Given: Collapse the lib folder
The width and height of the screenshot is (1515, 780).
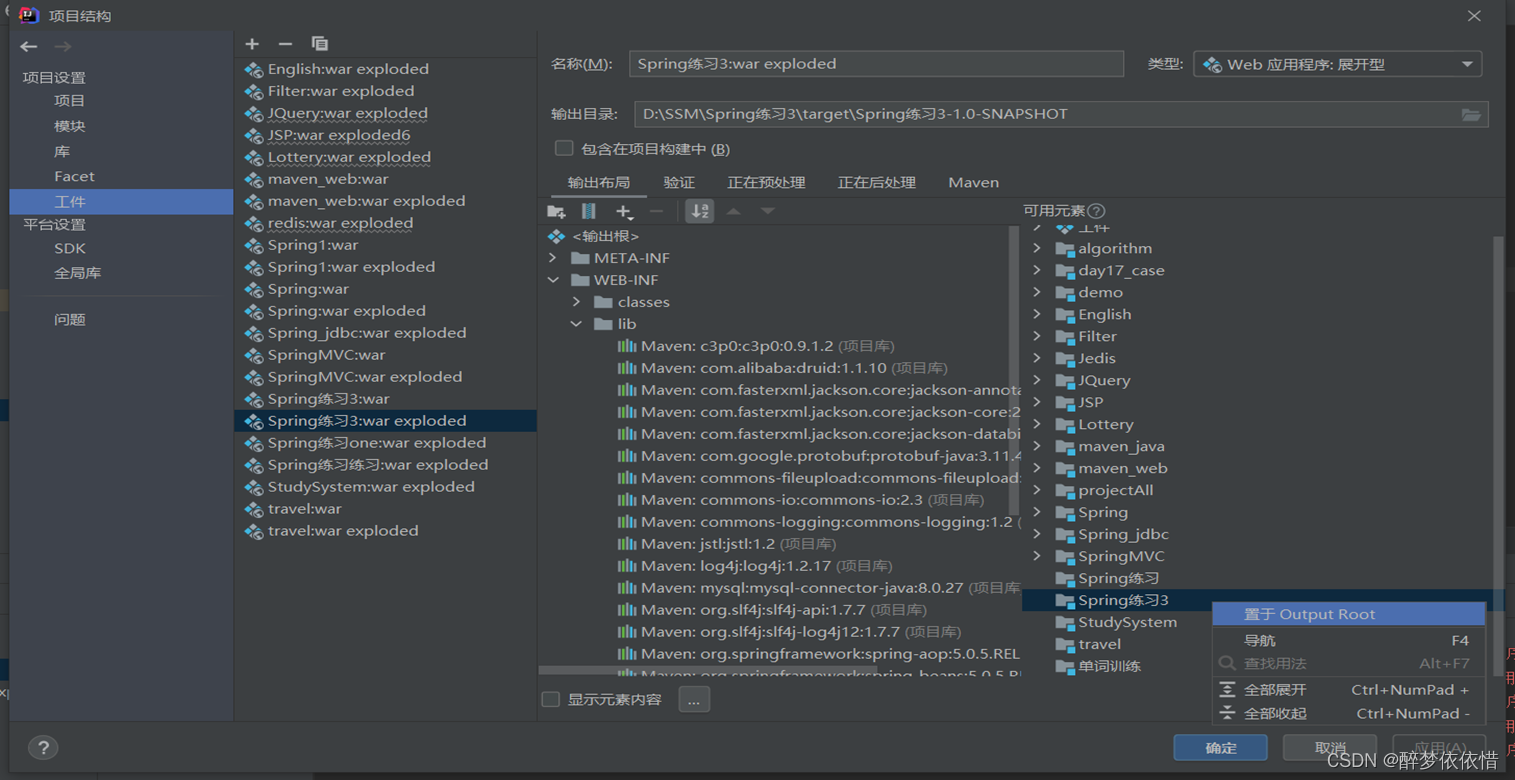Looking at the screenshot, I should (x=576, y=324).
